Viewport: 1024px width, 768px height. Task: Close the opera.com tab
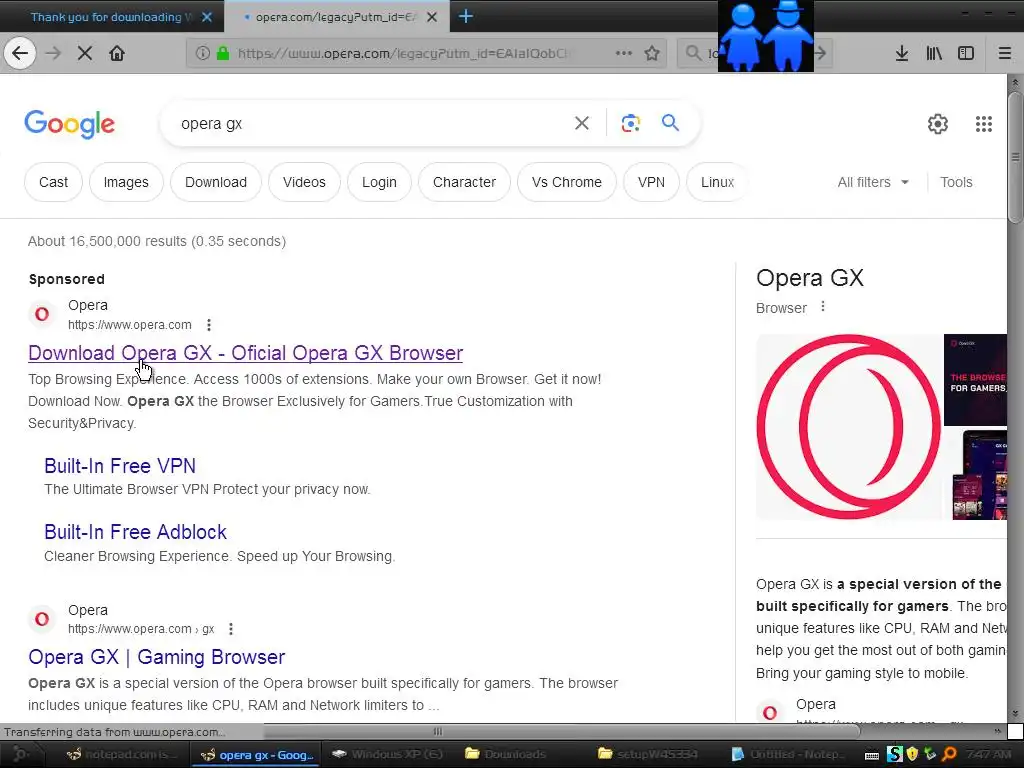click(432, 17)
